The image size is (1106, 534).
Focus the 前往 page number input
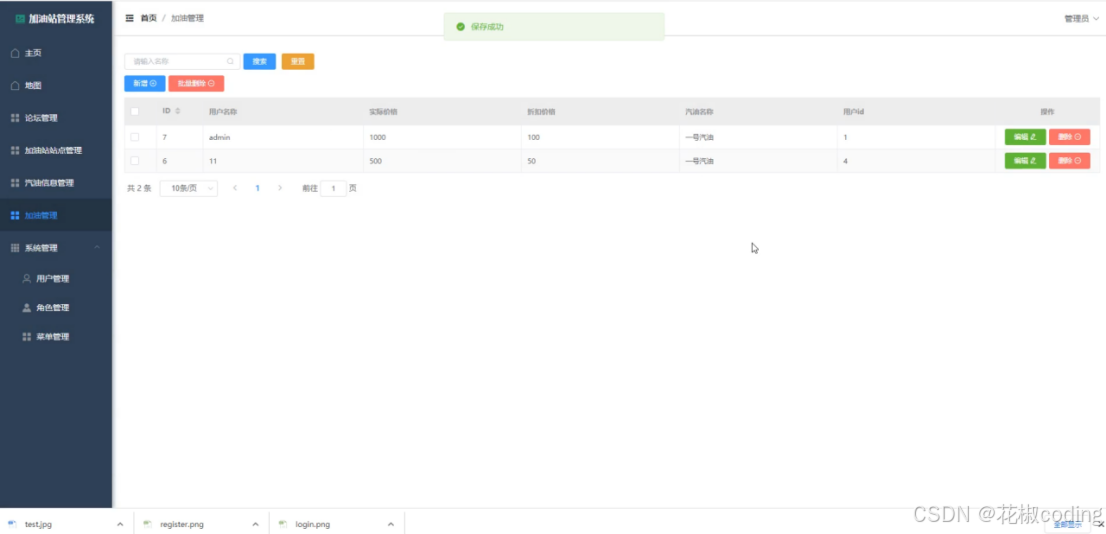[333, 188]
